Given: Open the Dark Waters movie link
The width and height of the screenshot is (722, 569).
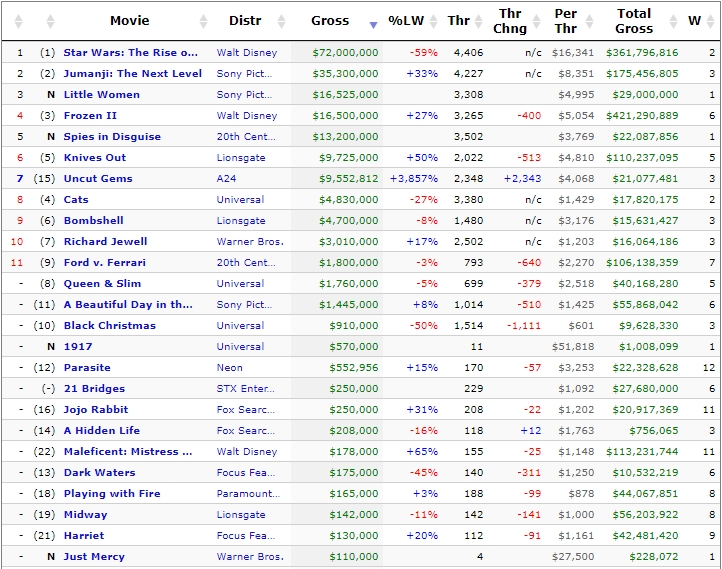Looking at the screenshot, I should (99, 473).
